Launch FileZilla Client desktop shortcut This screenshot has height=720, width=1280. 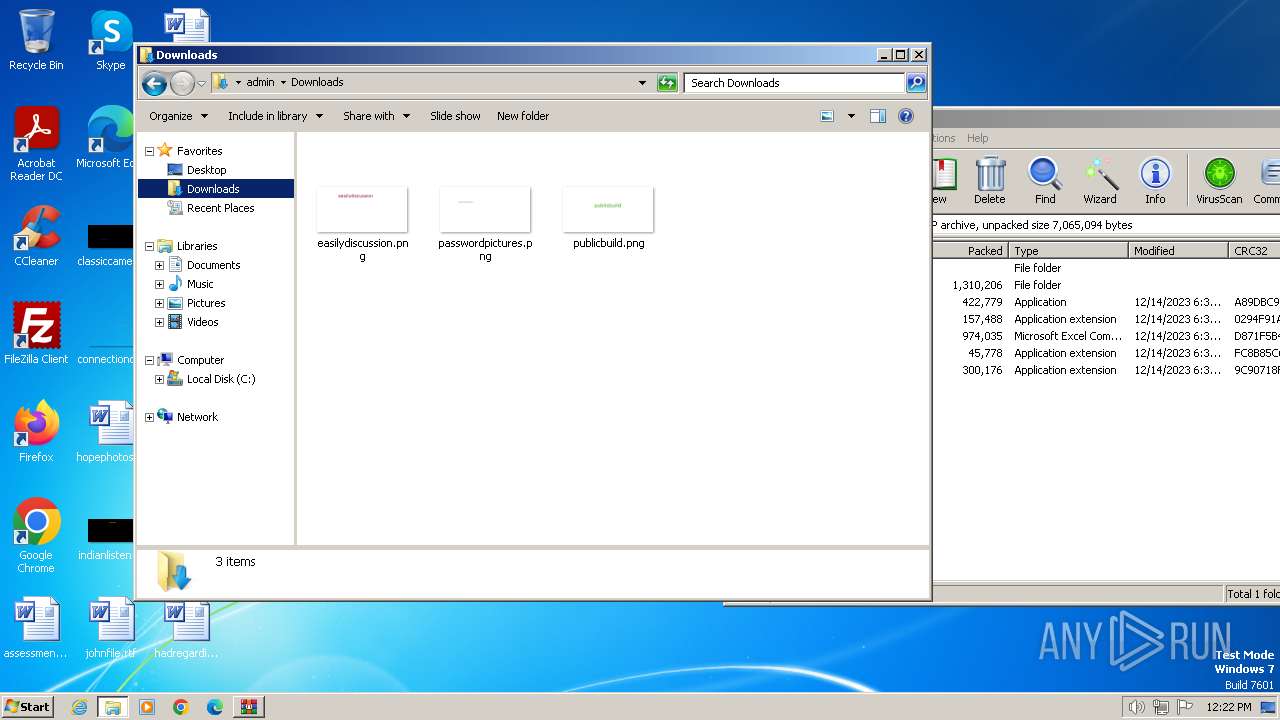point(36,334)
